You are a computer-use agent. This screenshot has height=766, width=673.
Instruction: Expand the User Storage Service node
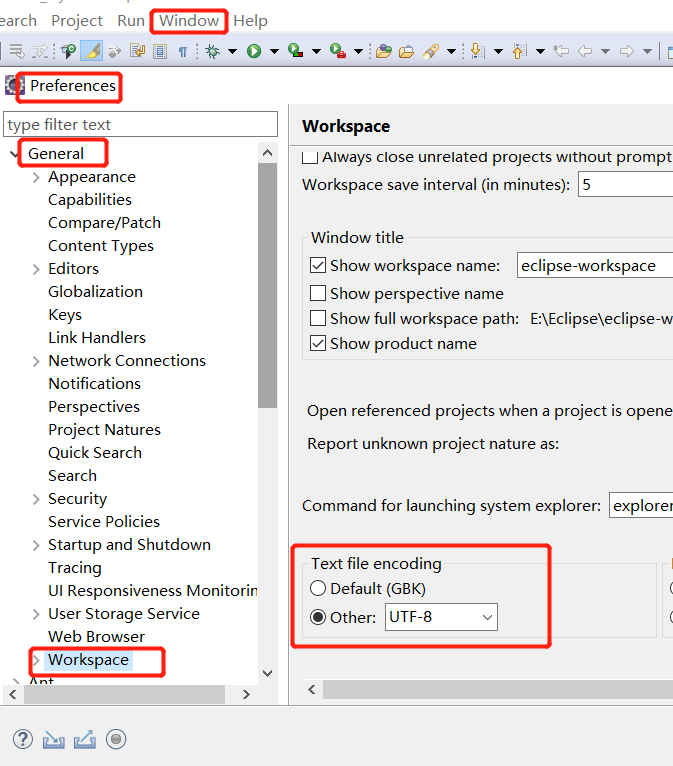click(x=36, y=614)
